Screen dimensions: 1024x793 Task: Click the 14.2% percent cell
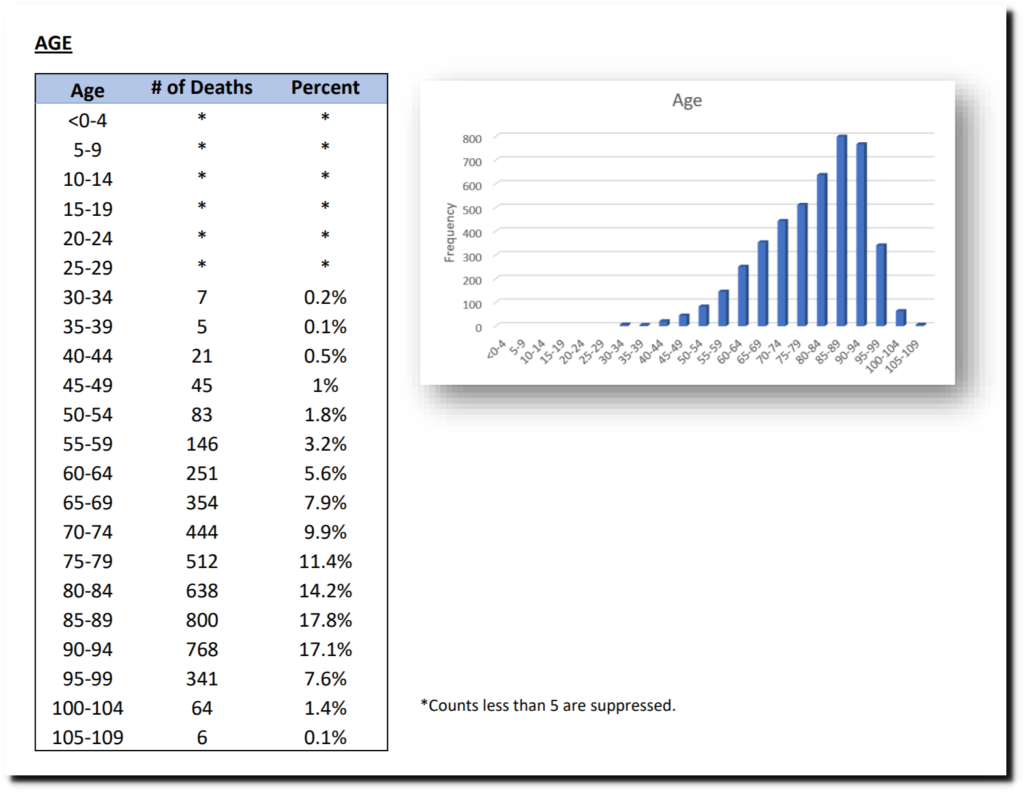tap(325, 591)
